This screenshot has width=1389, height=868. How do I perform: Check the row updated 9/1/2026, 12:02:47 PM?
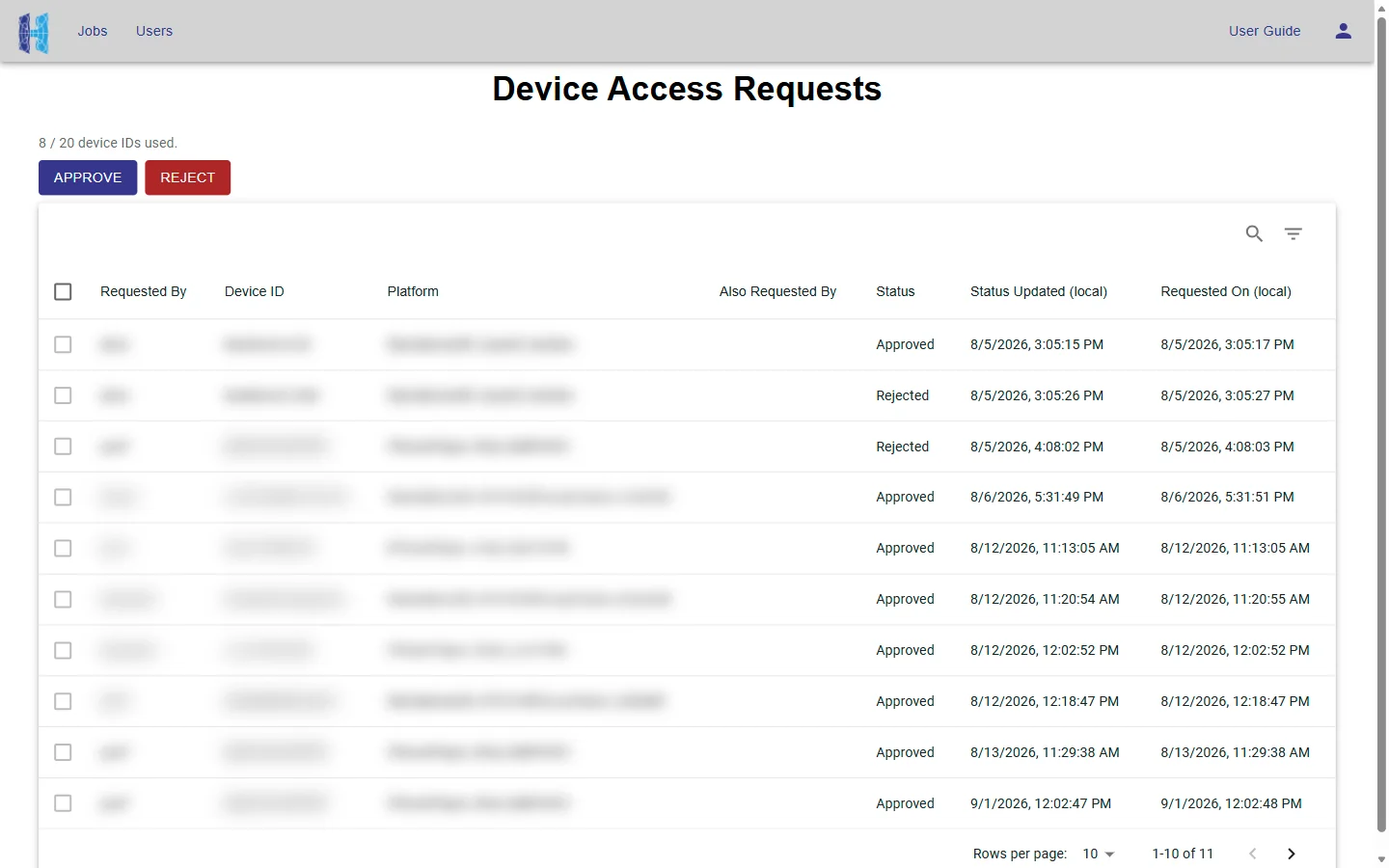[63, 803]
